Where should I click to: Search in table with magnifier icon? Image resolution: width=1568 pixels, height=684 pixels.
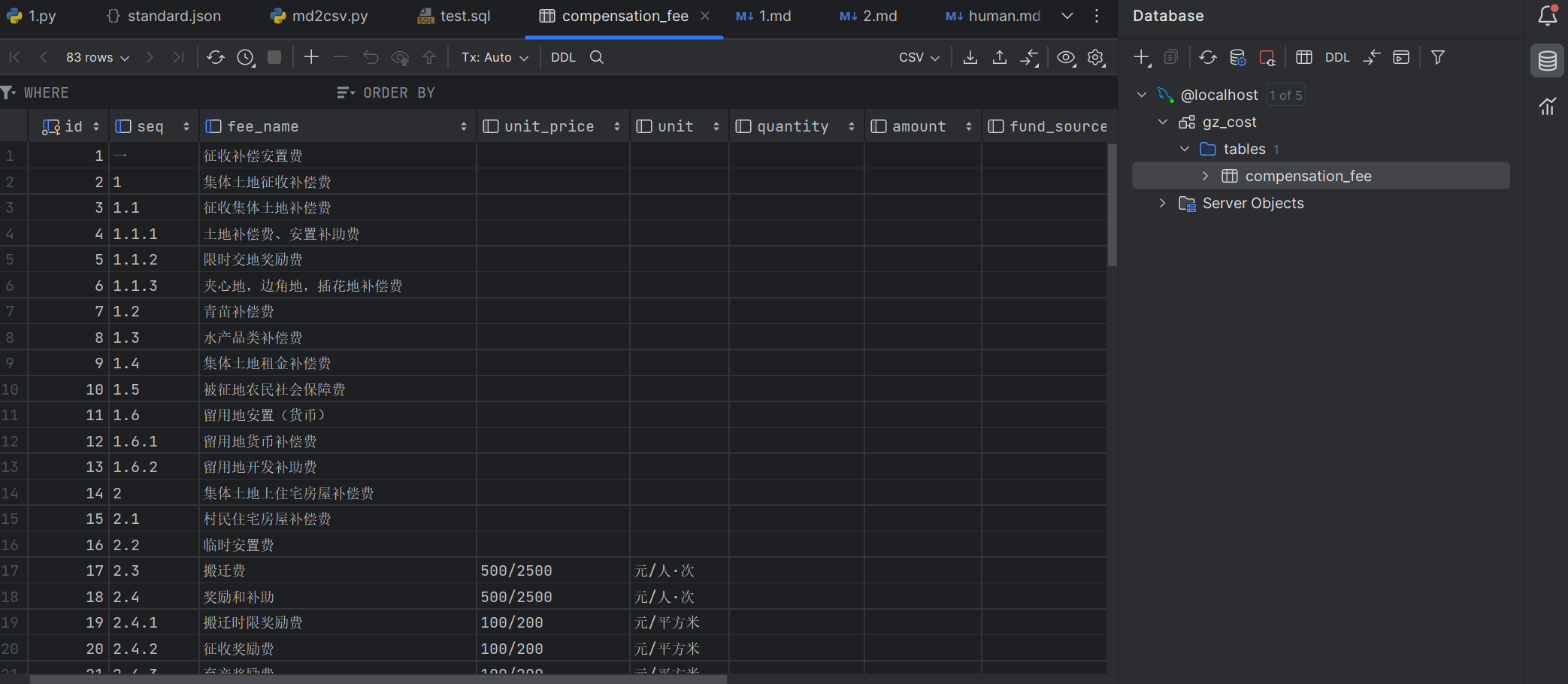coord(597,57)
